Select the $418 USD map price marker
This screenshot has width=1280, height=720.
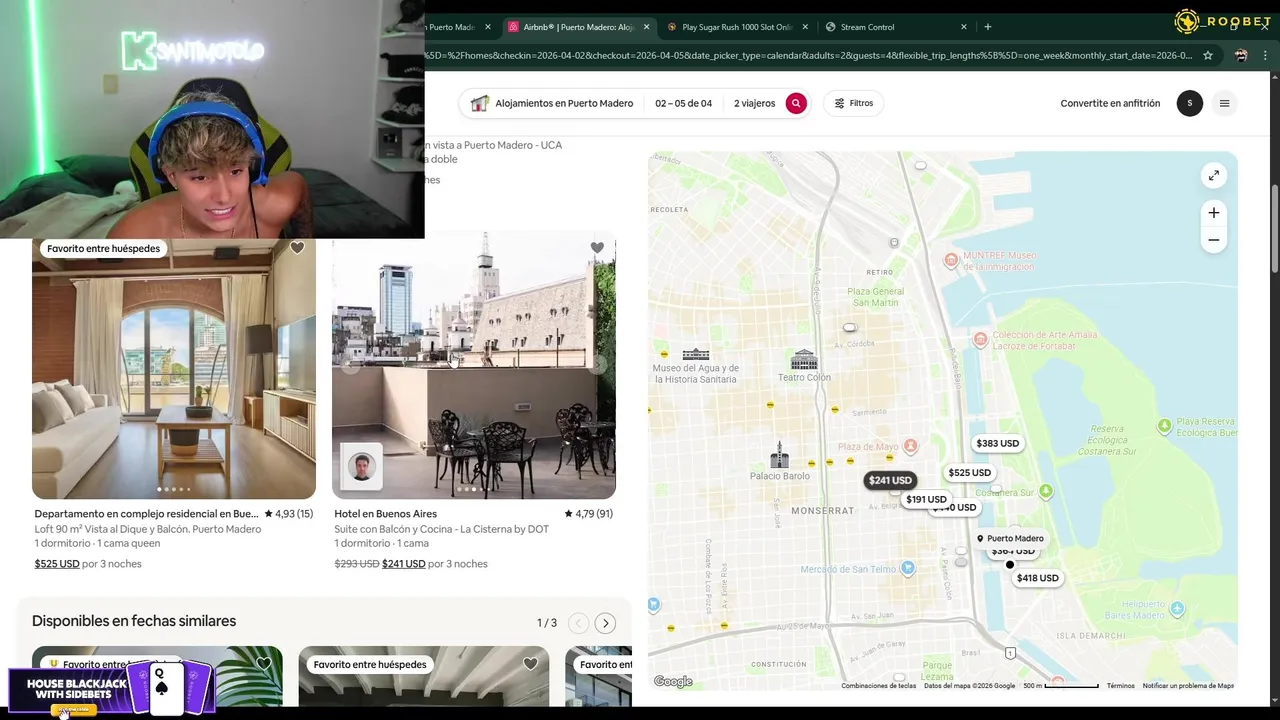[1037, 578]
